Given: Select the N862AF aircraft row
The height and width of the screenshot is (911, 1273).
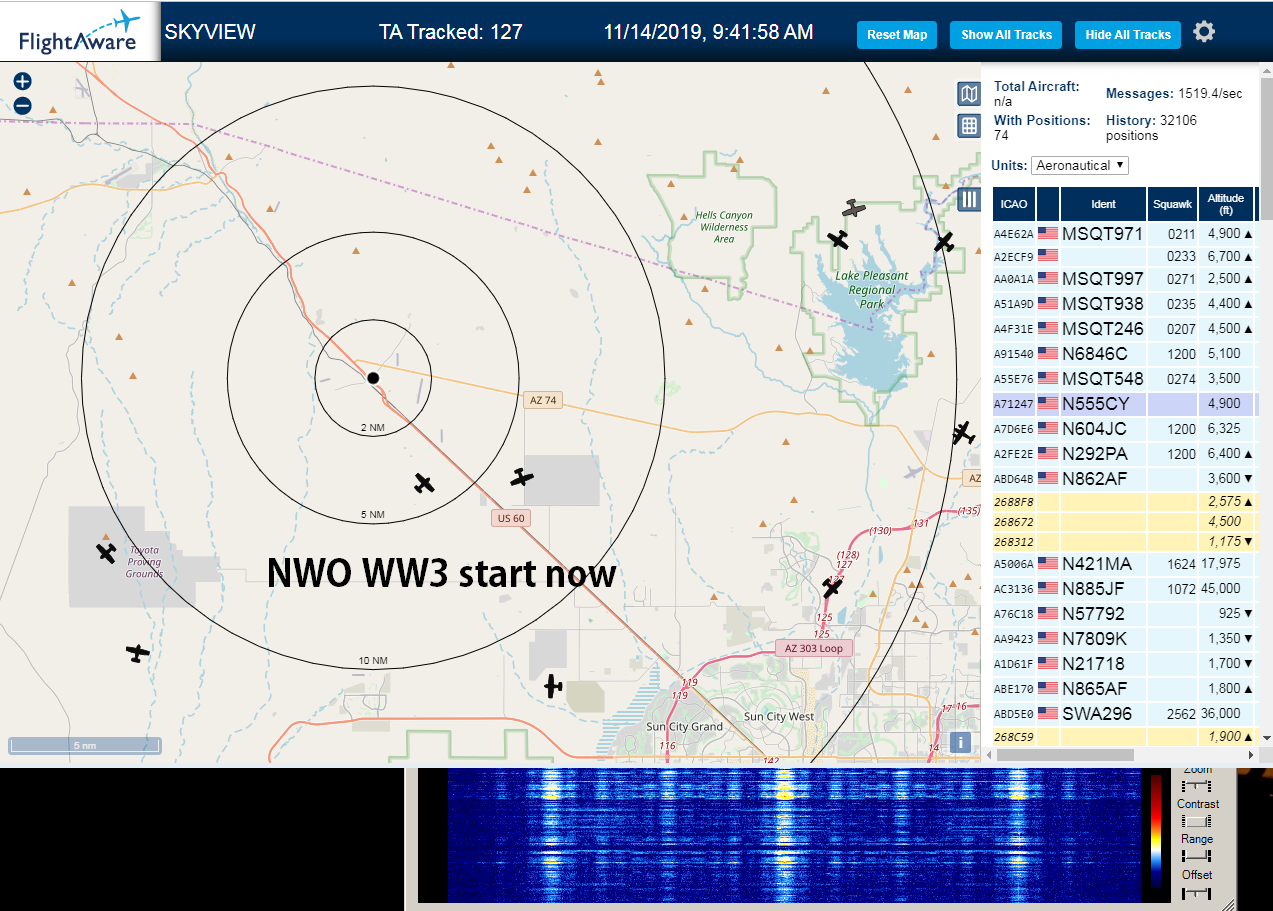Looking at the screenshot, I should click(1124, 478).
